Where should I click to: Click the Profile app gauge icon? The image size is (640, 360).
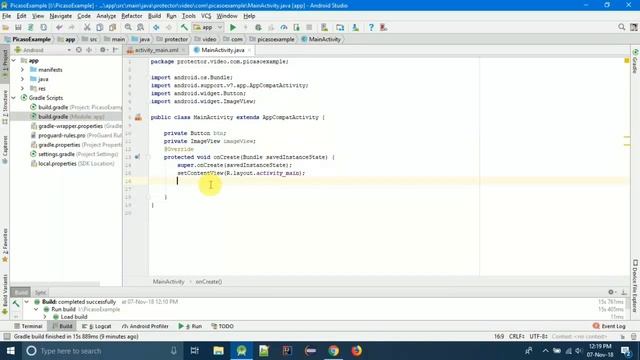[x=284, y=27]
